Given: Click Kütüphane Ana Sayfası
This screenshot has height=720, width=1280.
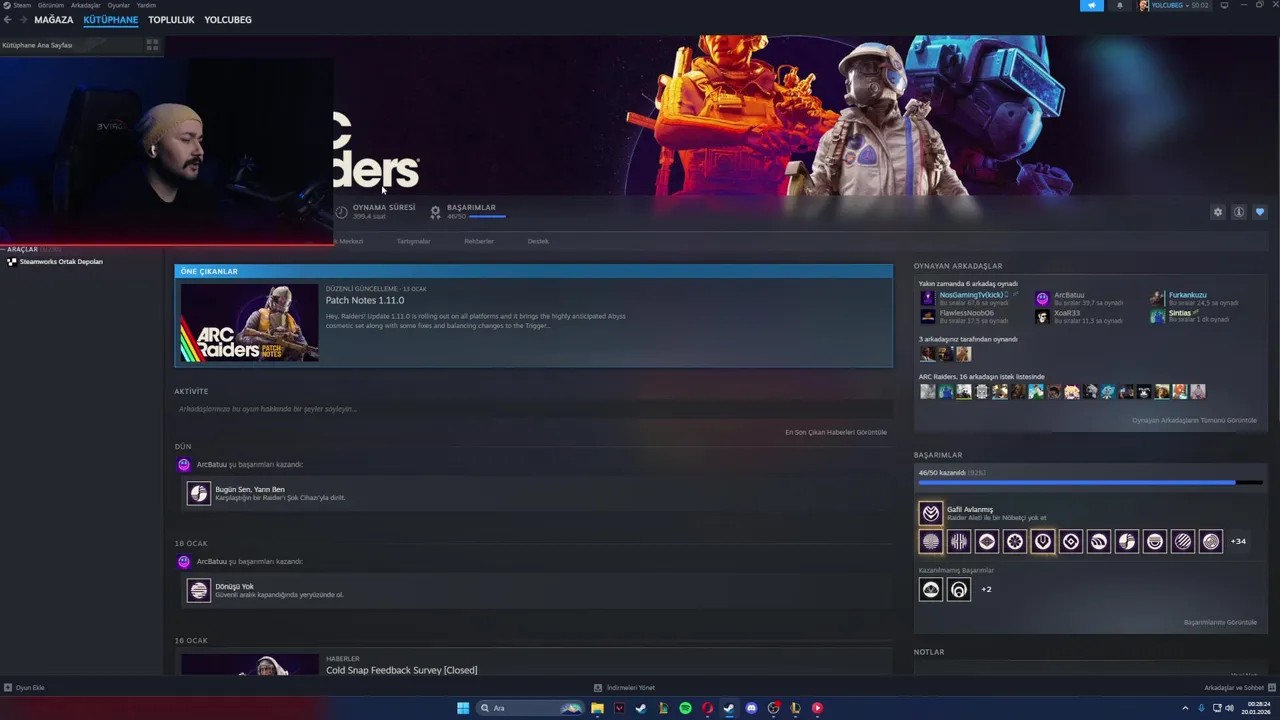Looking at the screenshot, I should coord(37,45).
